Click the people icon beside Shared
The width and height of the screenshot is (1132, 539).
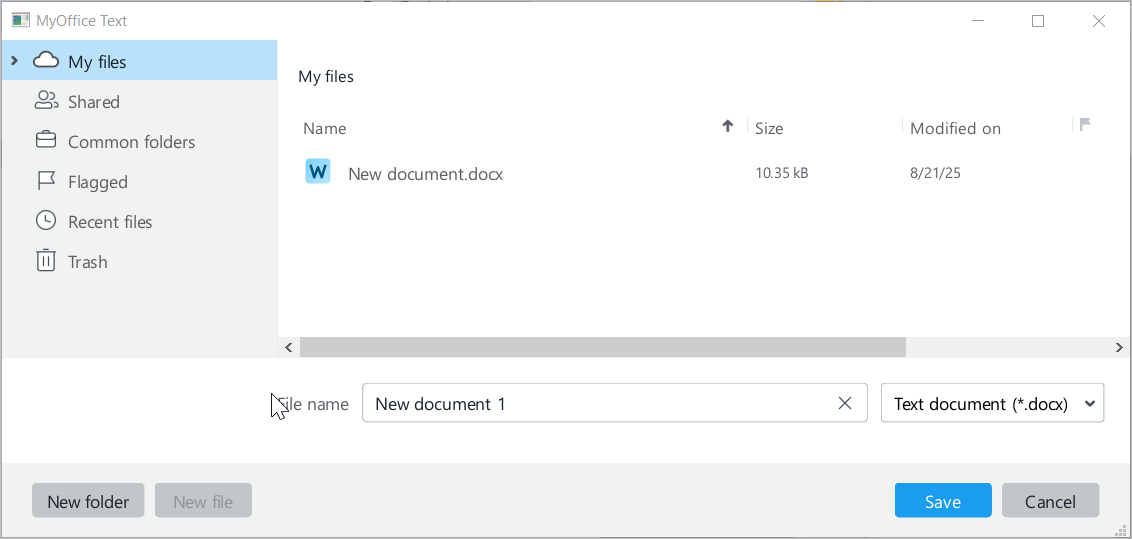point(46,100)
